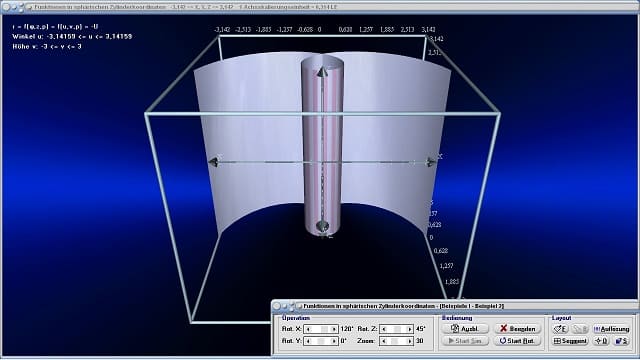Open the Auflösung layout setting
This screenshot has height=360, width=640.
coord(611,329)
